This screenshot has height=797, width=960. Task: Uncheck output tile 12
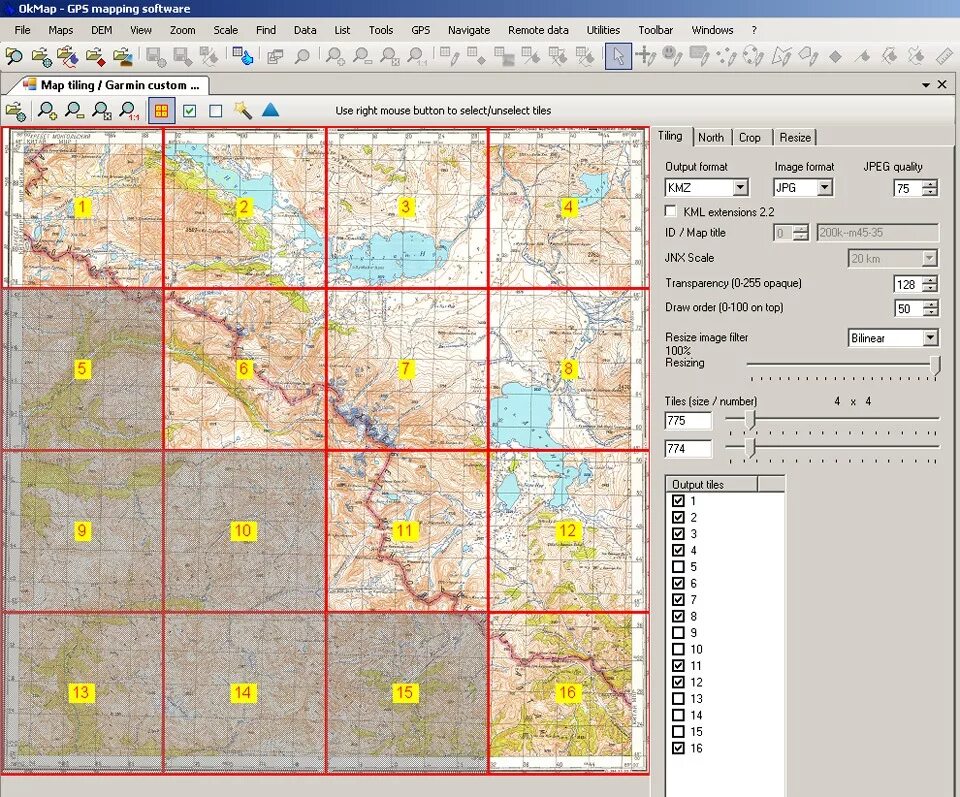point(678,683)
